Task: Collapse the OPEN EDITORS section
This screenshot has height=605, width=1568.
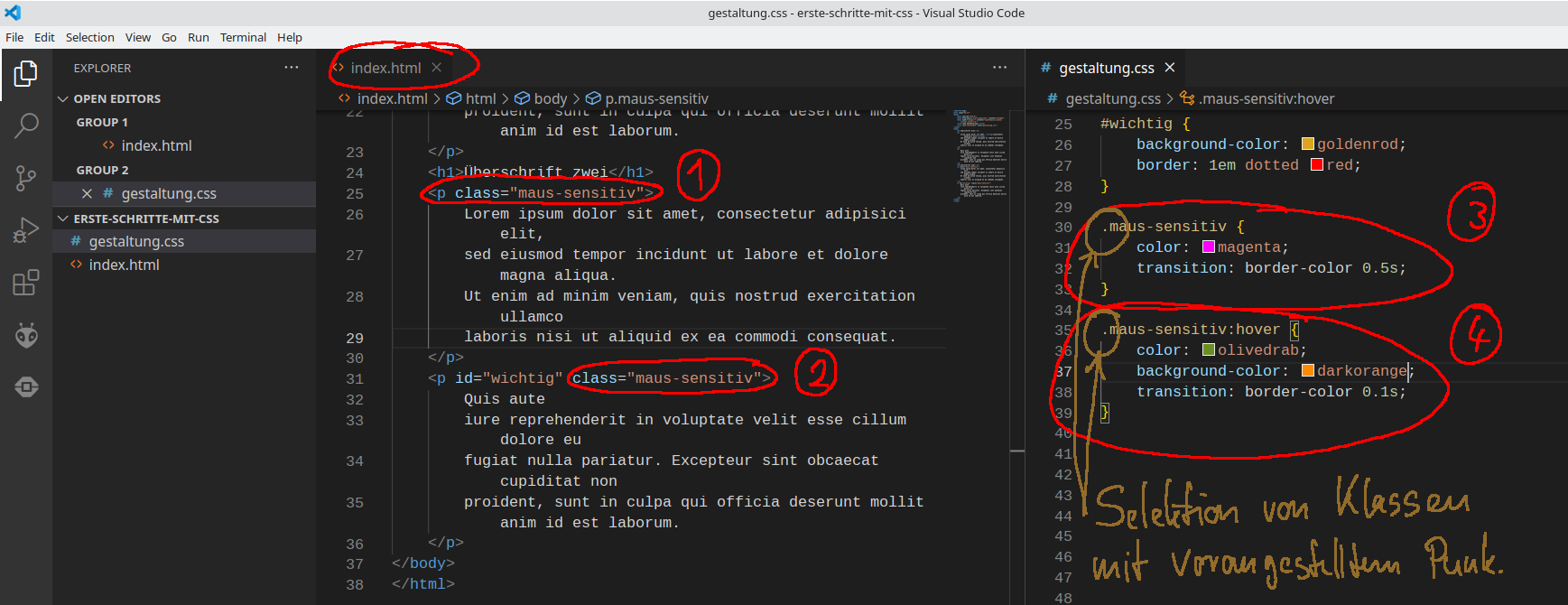Action: point(63,98)
